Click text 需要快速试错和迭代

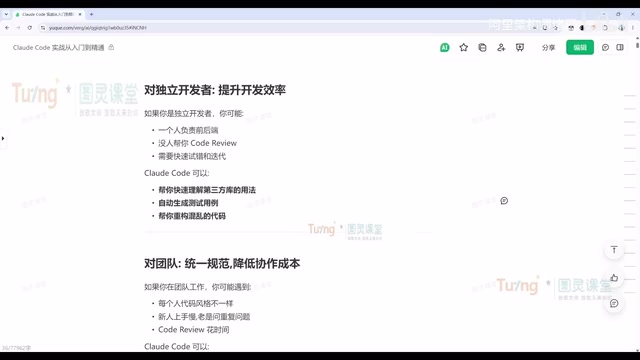tap(192, 156)
